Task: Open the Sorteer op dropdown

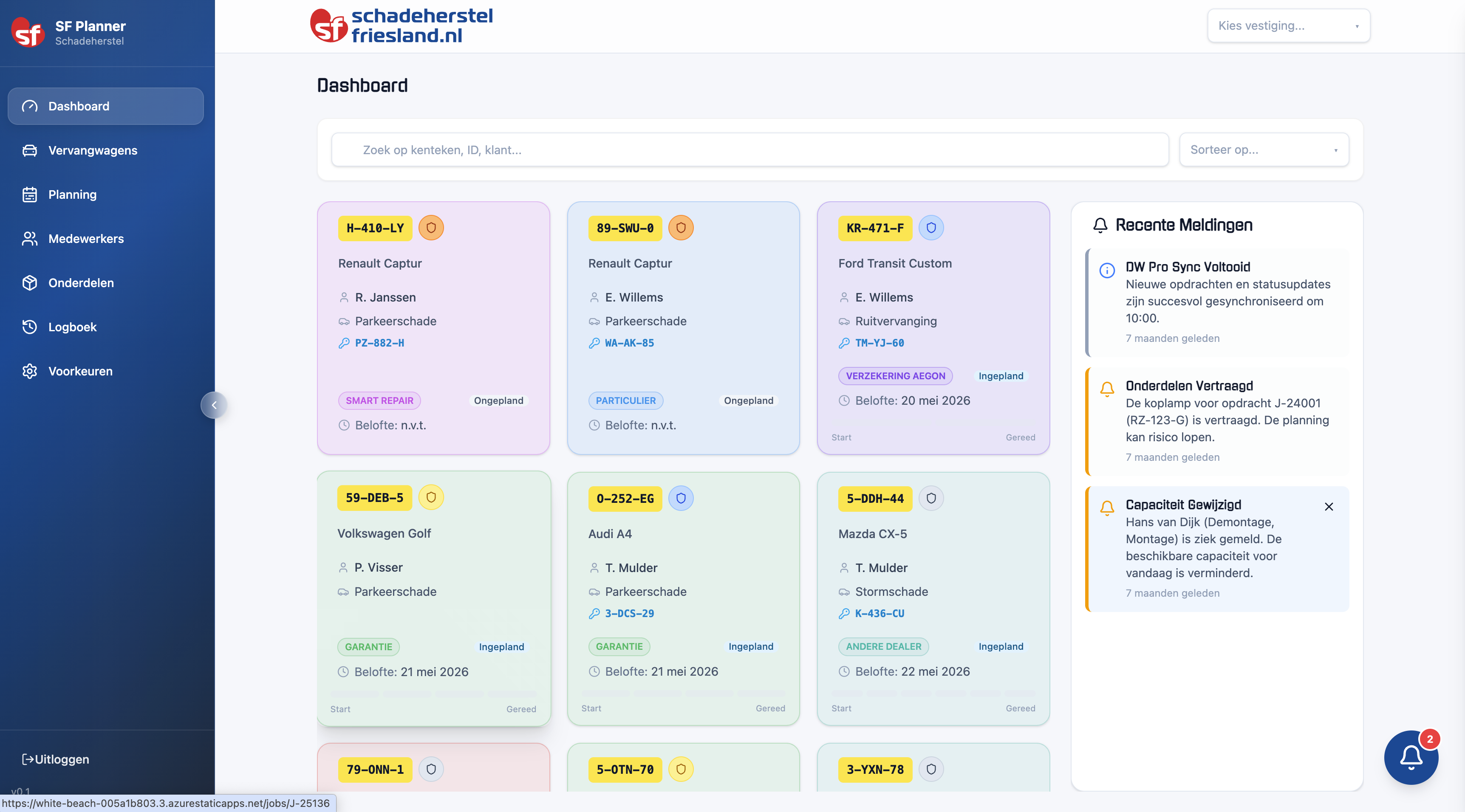Action: point(1264,149)
